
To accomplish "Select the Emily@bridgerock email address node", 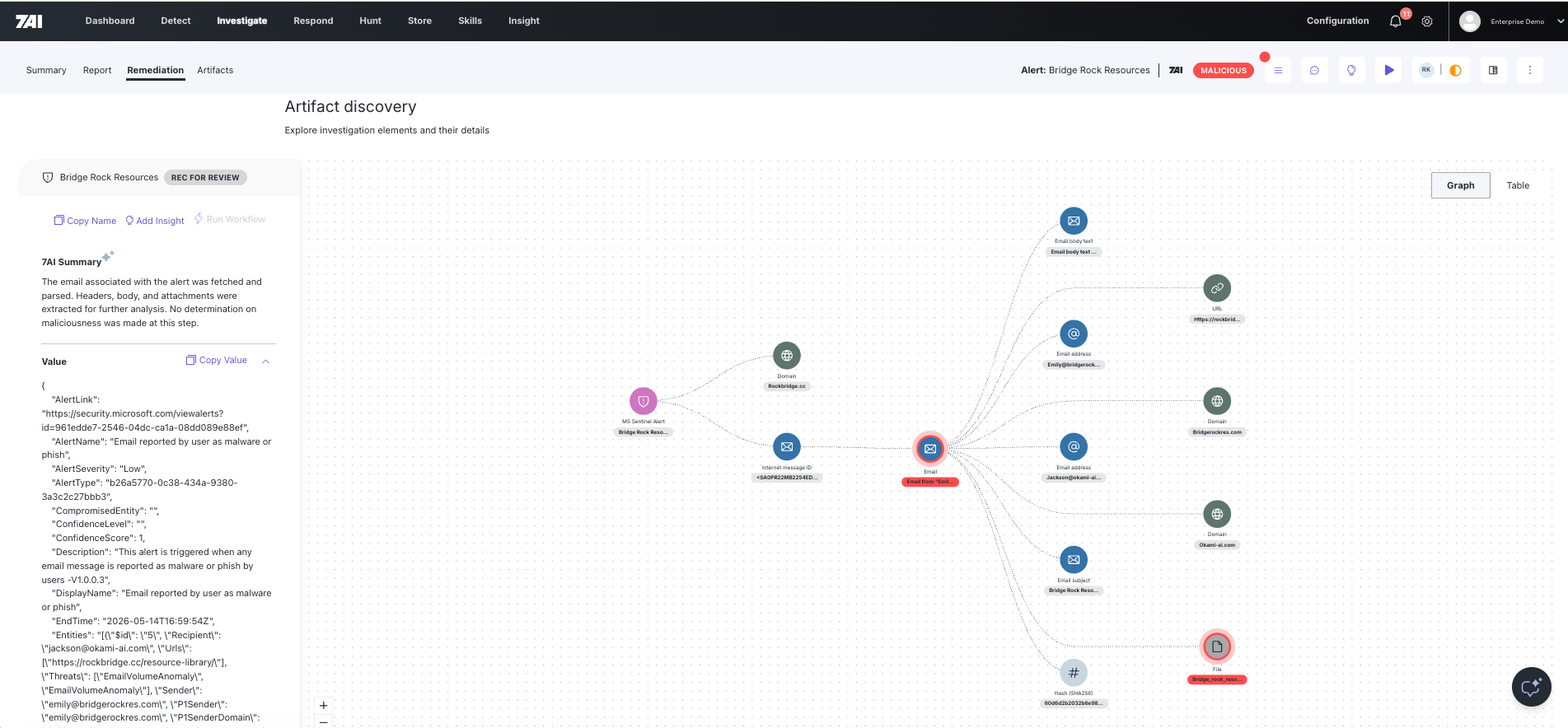I will (1074, 334).
